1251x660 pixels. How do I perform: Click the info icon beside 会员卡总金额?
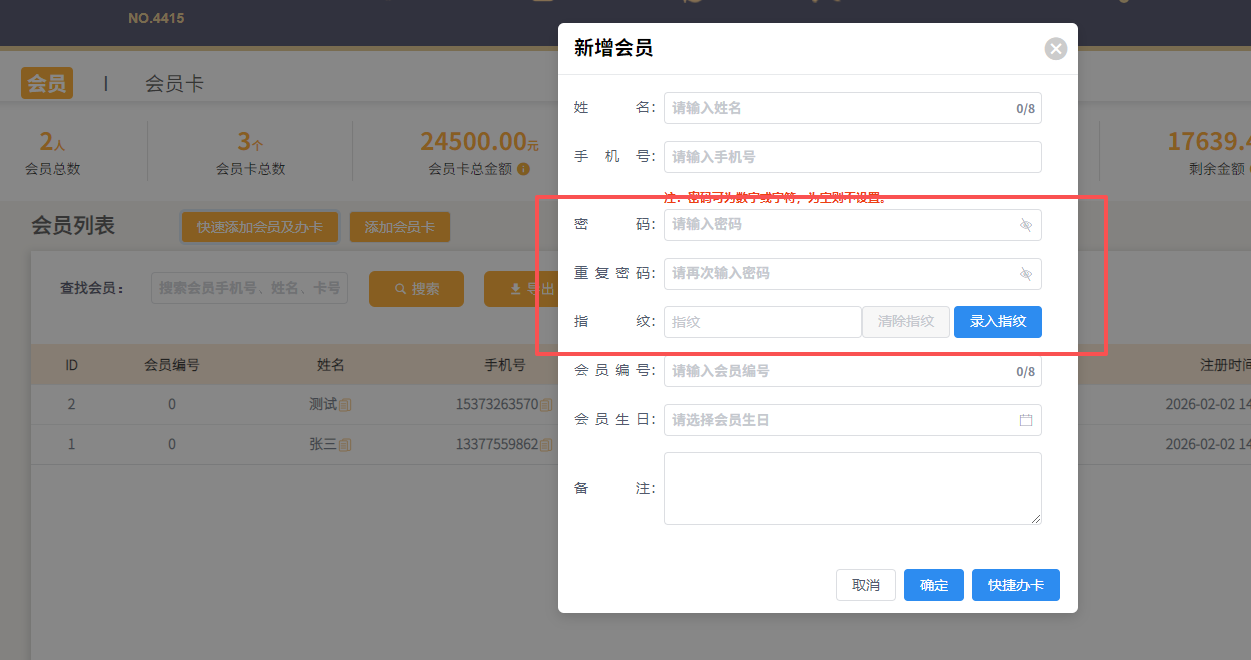(523, 169)
